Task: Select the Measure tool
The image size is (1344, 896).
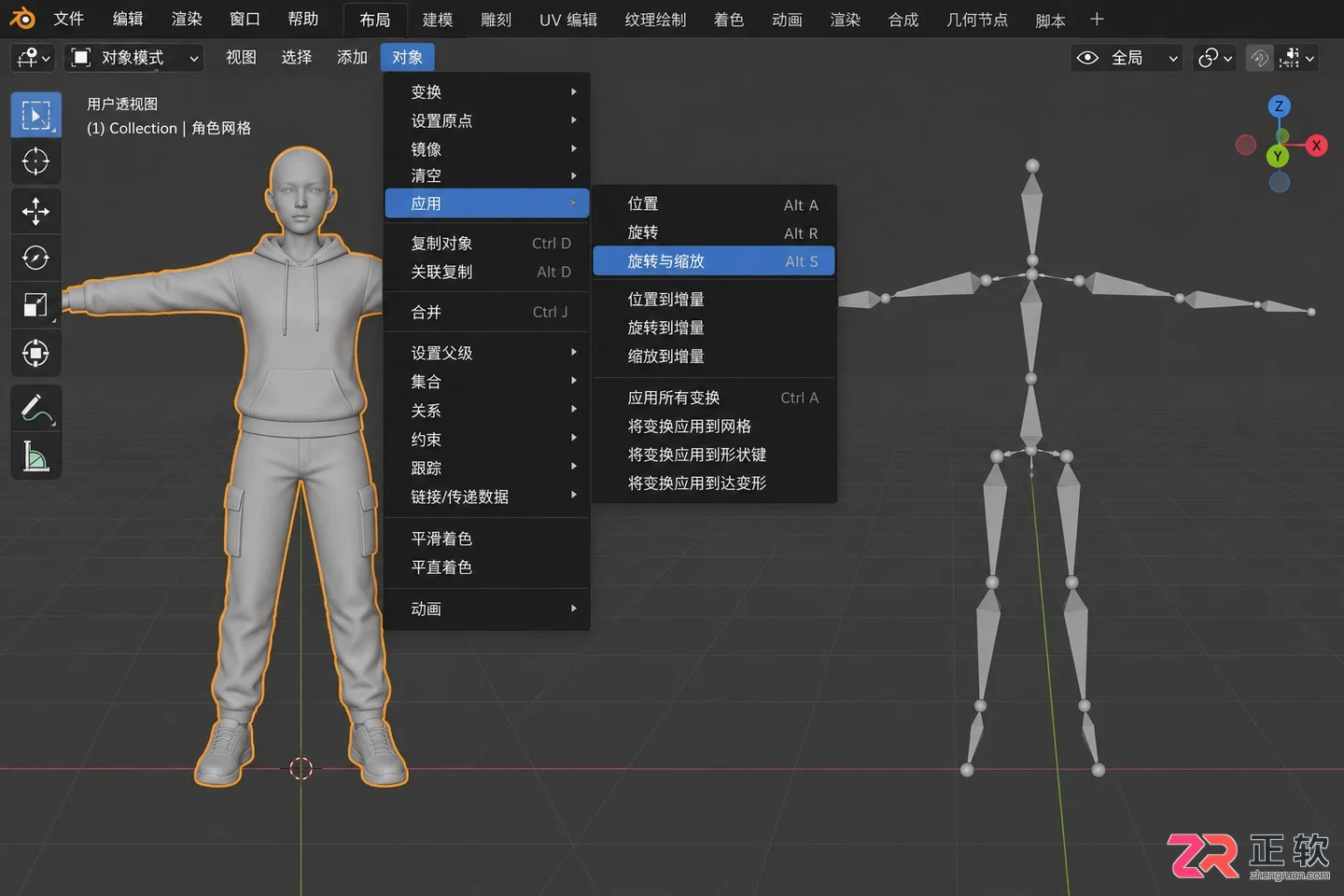Action: (x=35, y=456)
